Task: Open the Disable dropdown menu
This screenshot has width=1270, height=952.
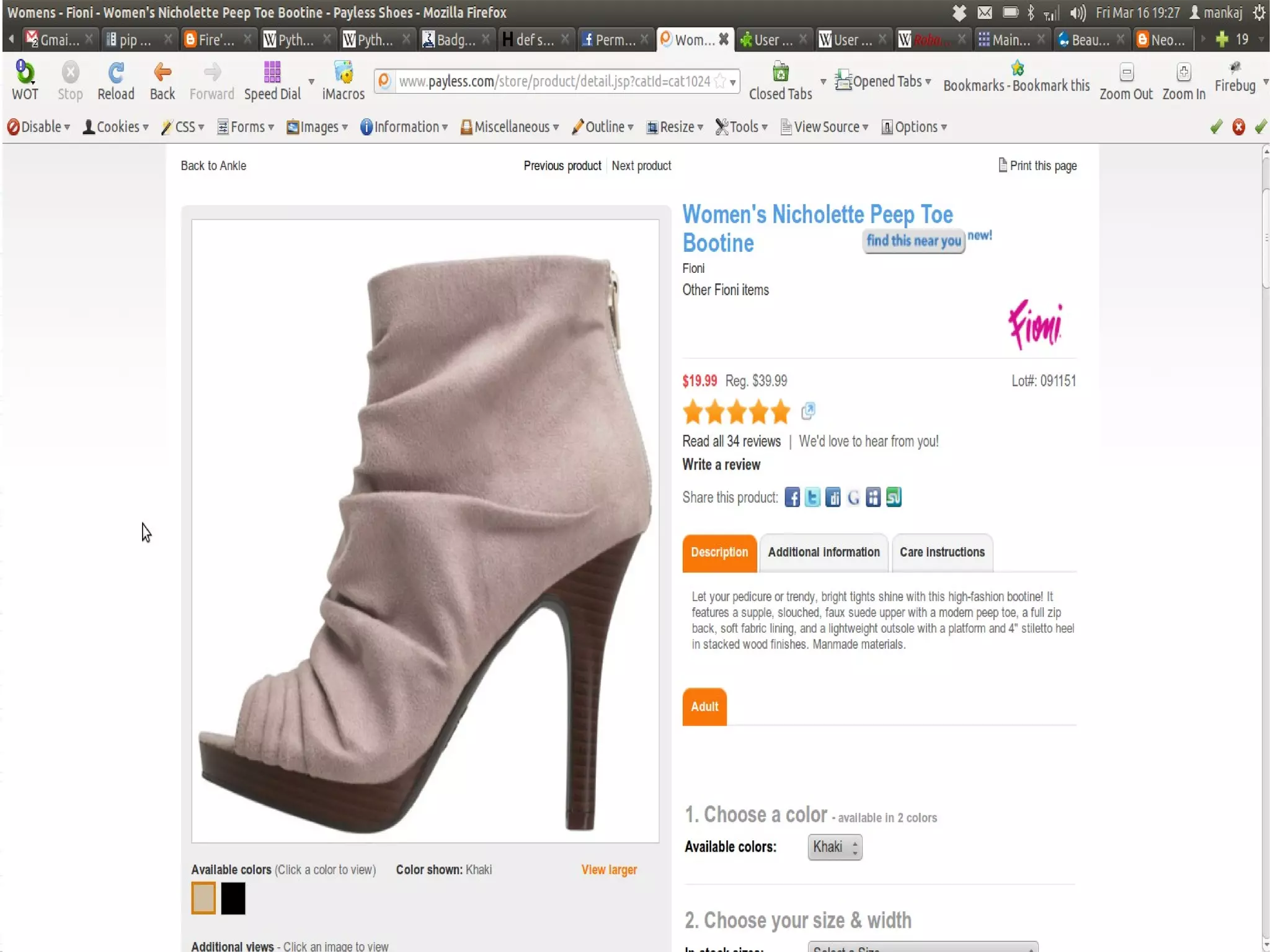Action: point(38,127)
